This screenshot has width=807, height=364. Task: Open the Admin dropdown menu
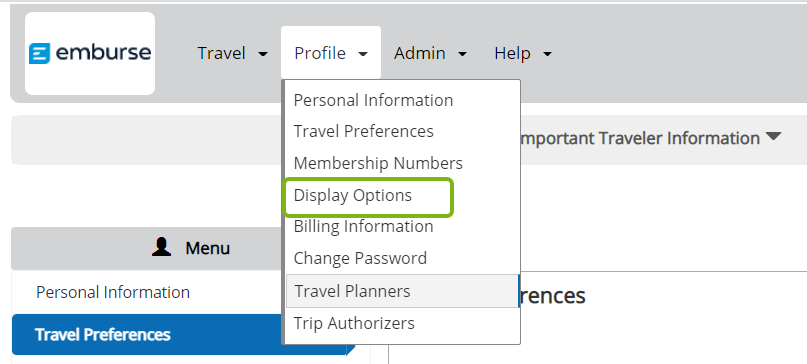[x=430, y=53]
